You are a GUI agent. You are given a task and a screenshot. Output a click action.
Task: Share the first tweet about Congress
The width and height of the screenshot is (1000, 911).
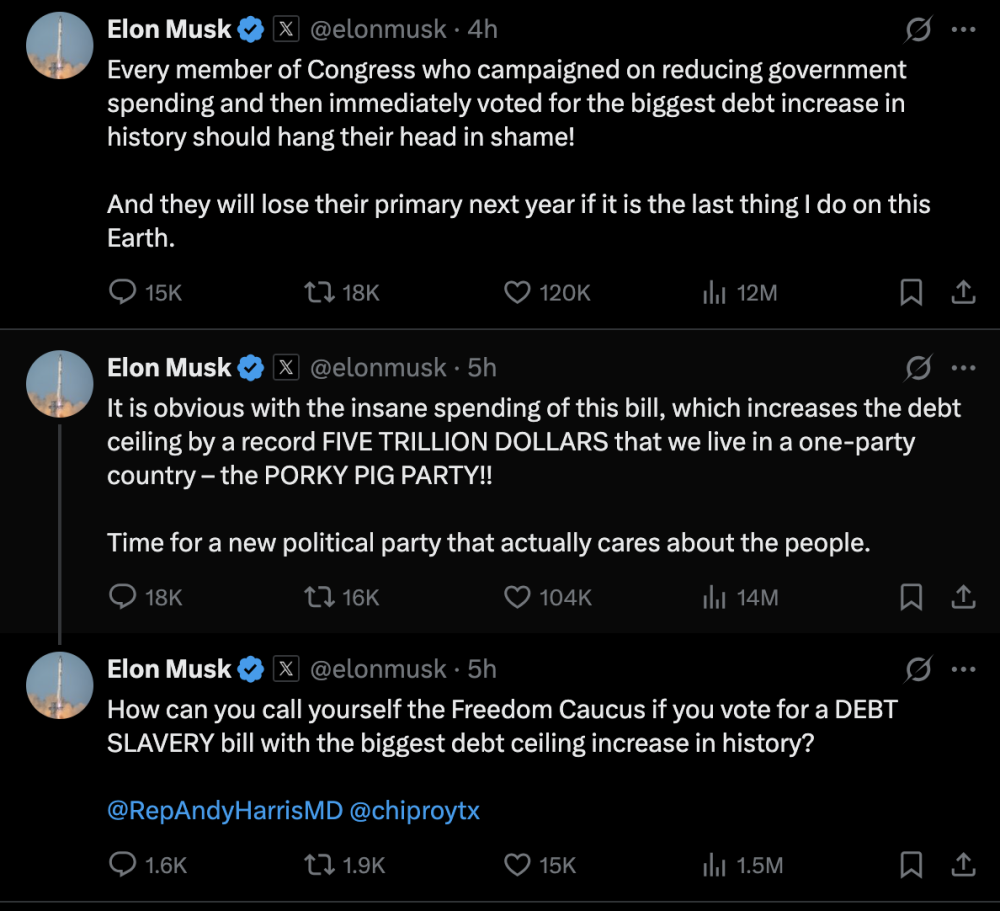963,293
